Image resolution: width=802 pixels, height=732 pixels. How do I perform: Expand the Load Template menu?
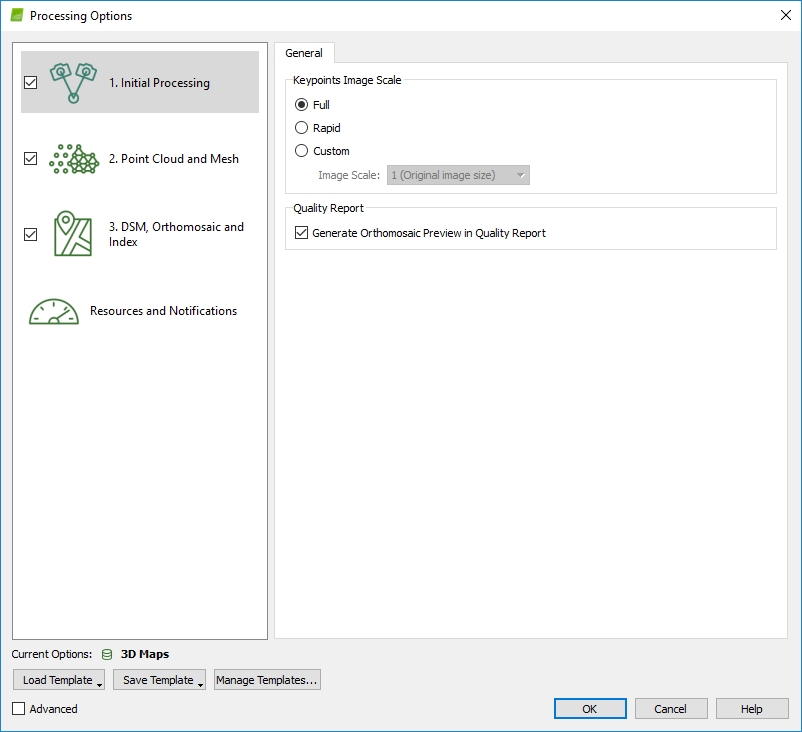[x=58, y=681]
